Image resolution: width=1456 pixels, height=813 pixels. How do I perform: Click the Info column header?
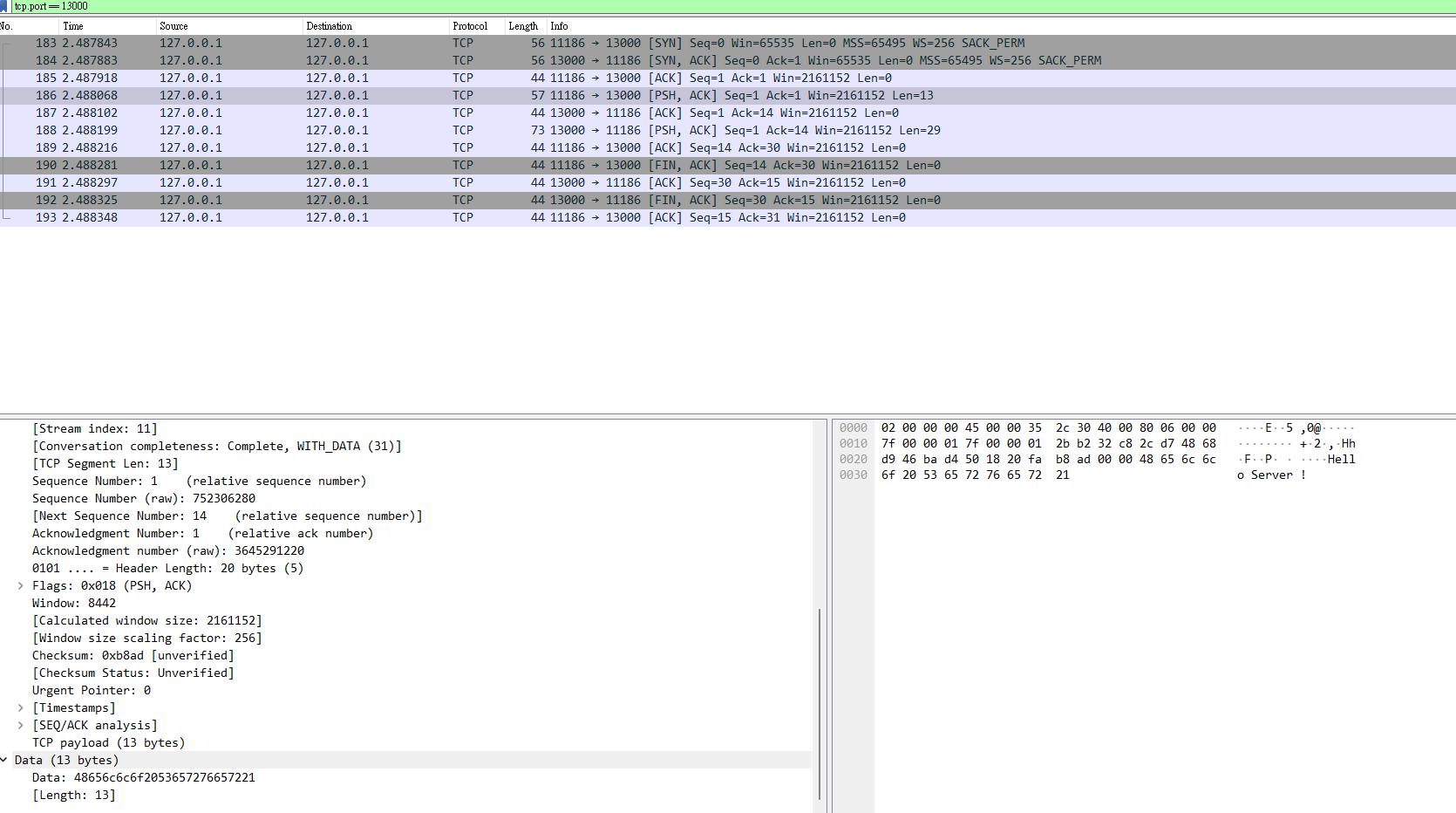(x=560, y=26)
